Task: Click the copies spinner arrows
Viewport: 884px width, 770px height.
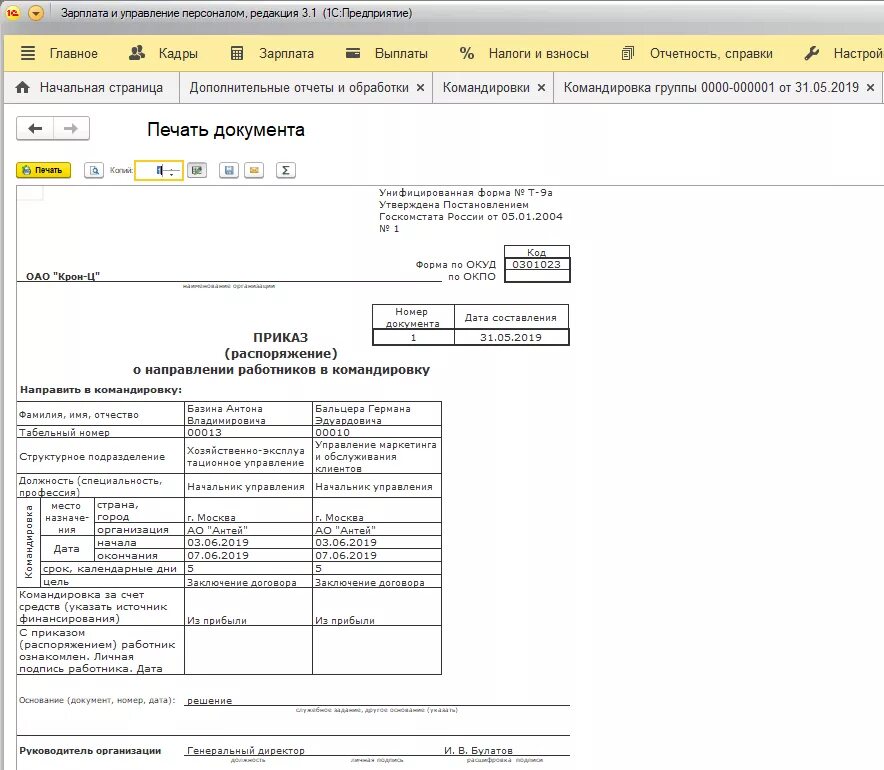Action: (172, 170)
